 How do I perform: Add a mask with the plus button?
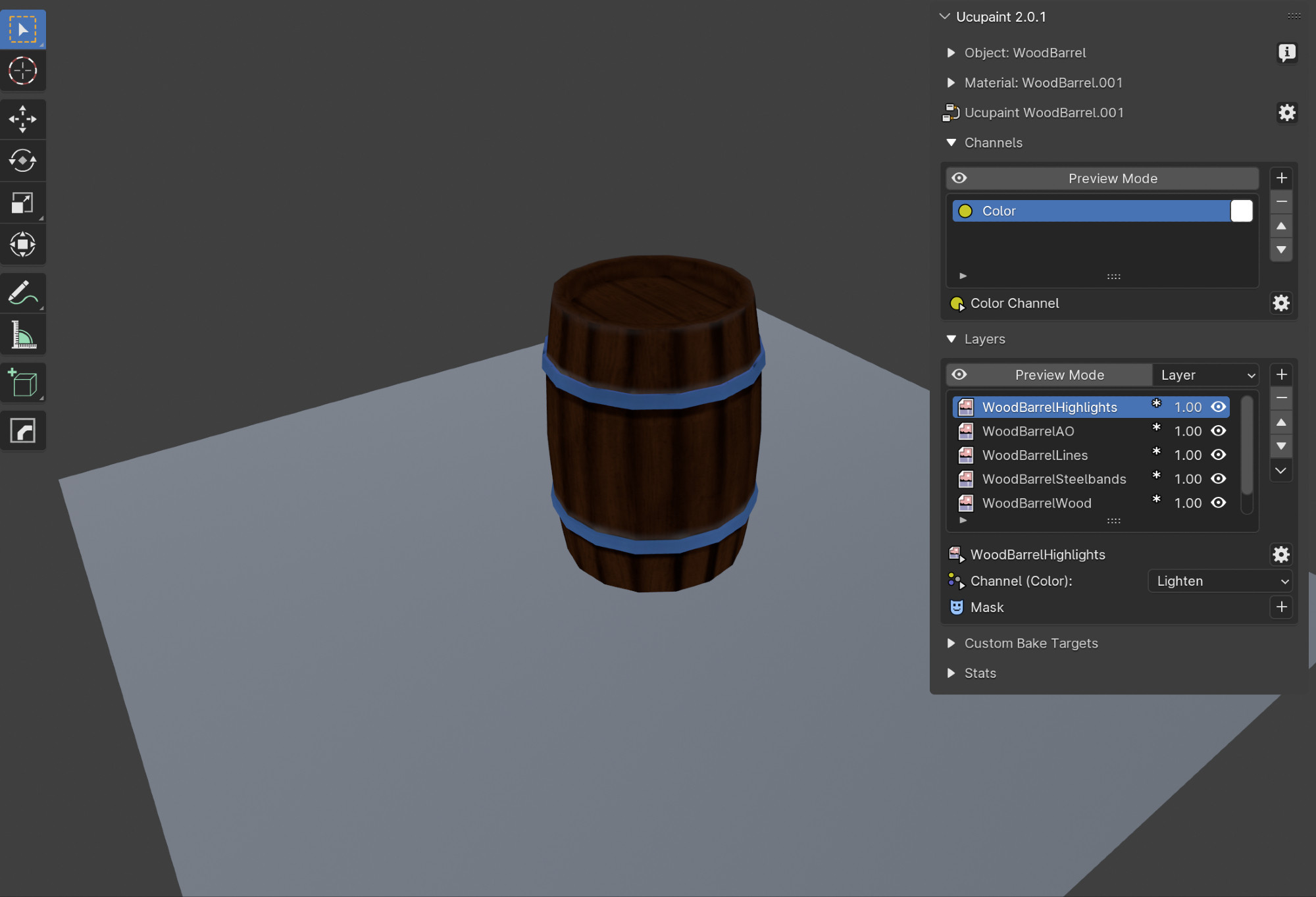(x=1281, y=607)
